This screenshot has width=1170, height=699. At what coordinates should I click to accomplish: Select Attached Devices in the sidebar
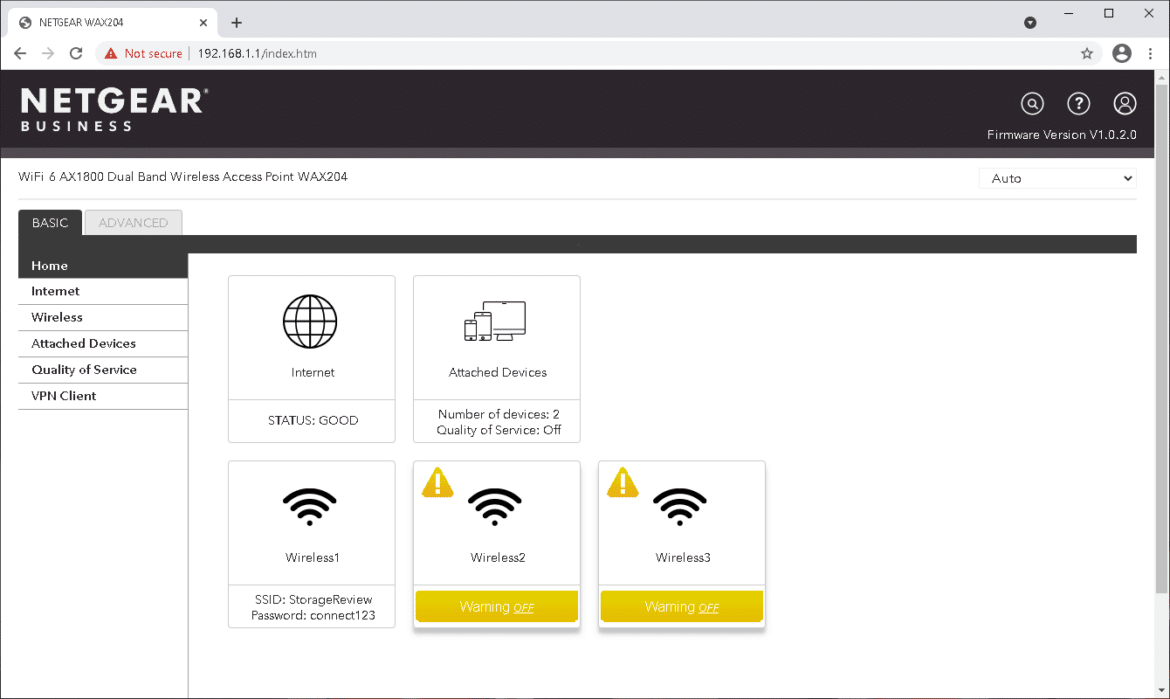pyautogui.click(x=103, y=344)
